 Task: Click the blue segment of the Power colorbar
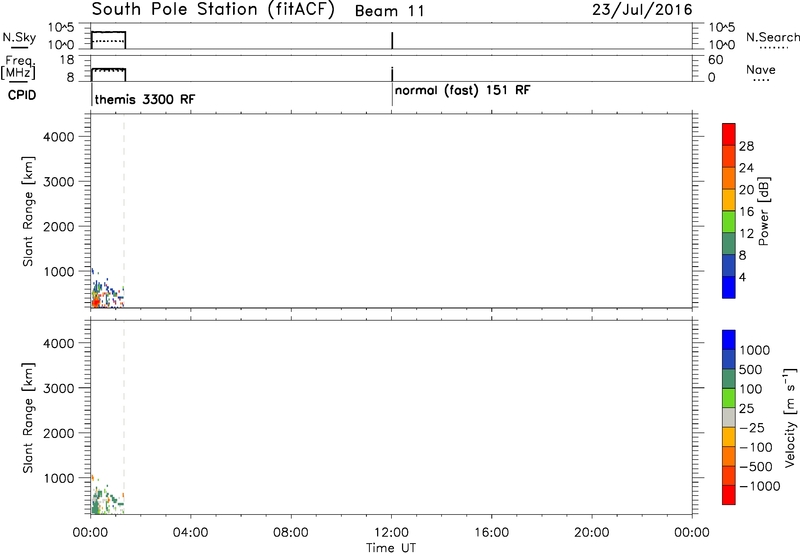tap(729, 287)
